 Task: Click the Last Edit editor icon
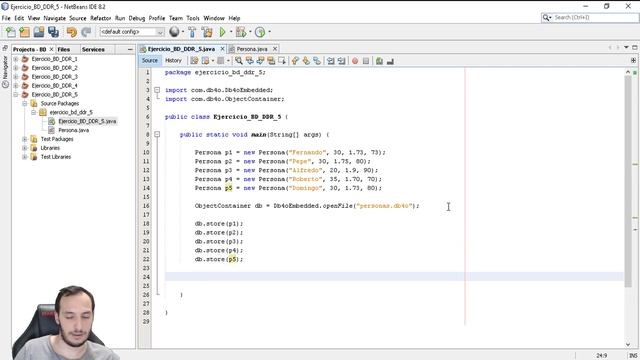(x=194, y=61)
